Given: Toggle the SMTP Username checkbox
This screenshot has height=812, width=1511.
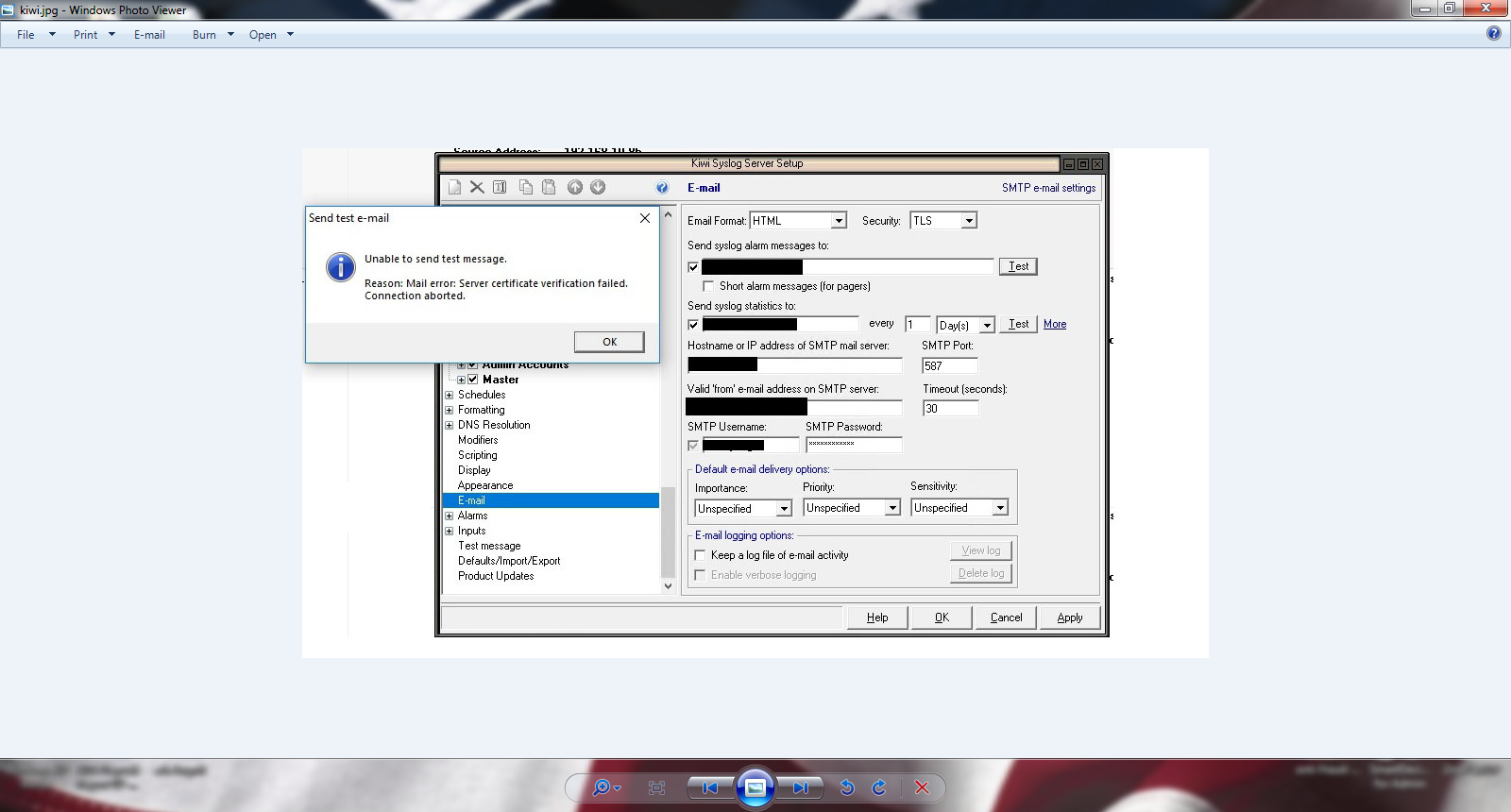Looking at the screenshot, I should click(693, 446).
